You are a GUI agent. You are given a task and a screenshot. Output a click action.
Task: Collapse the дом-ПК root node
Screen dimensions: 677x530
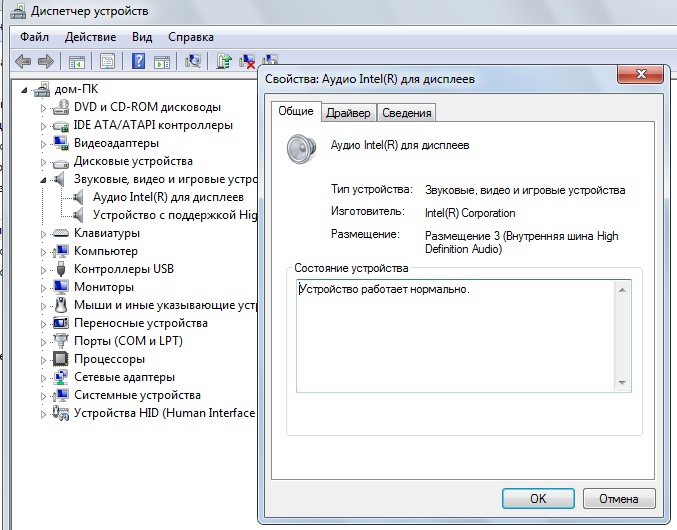coord(25,90)
